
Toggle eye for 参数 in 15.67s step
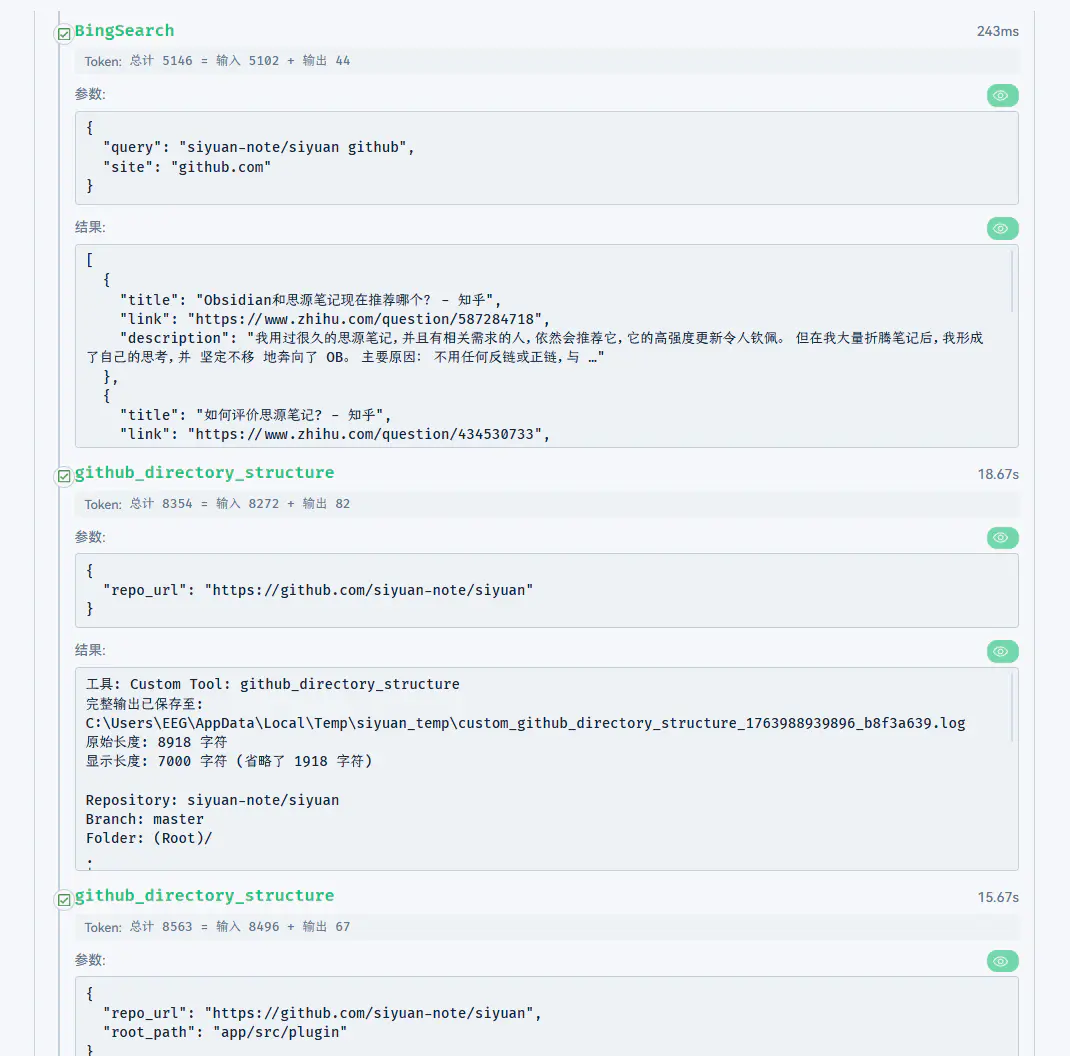[x=1002, y=961]
